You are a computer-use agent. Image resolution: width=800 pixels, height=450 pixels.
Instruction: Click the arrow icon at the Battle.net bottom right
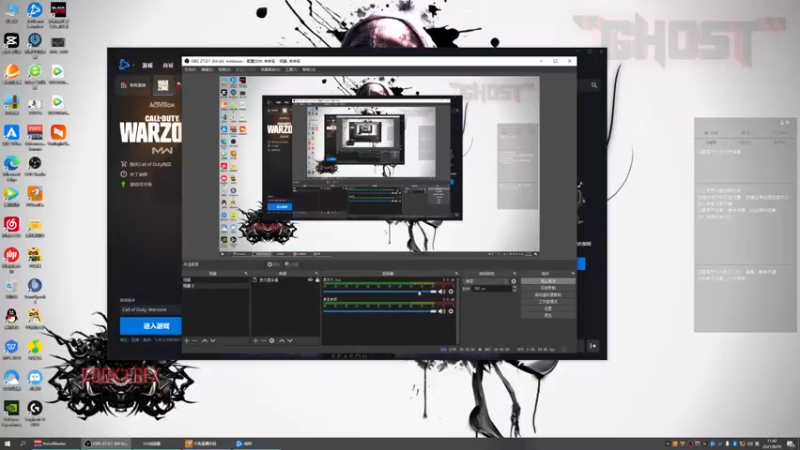[x=593, y=346]
